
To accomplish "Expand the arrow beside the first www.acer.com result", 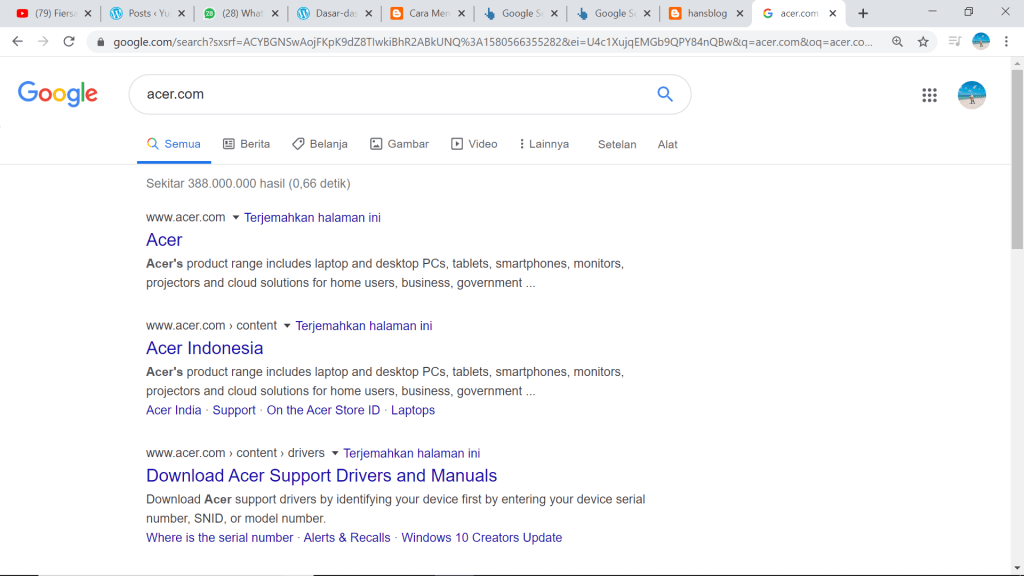I will pos(236,218).
